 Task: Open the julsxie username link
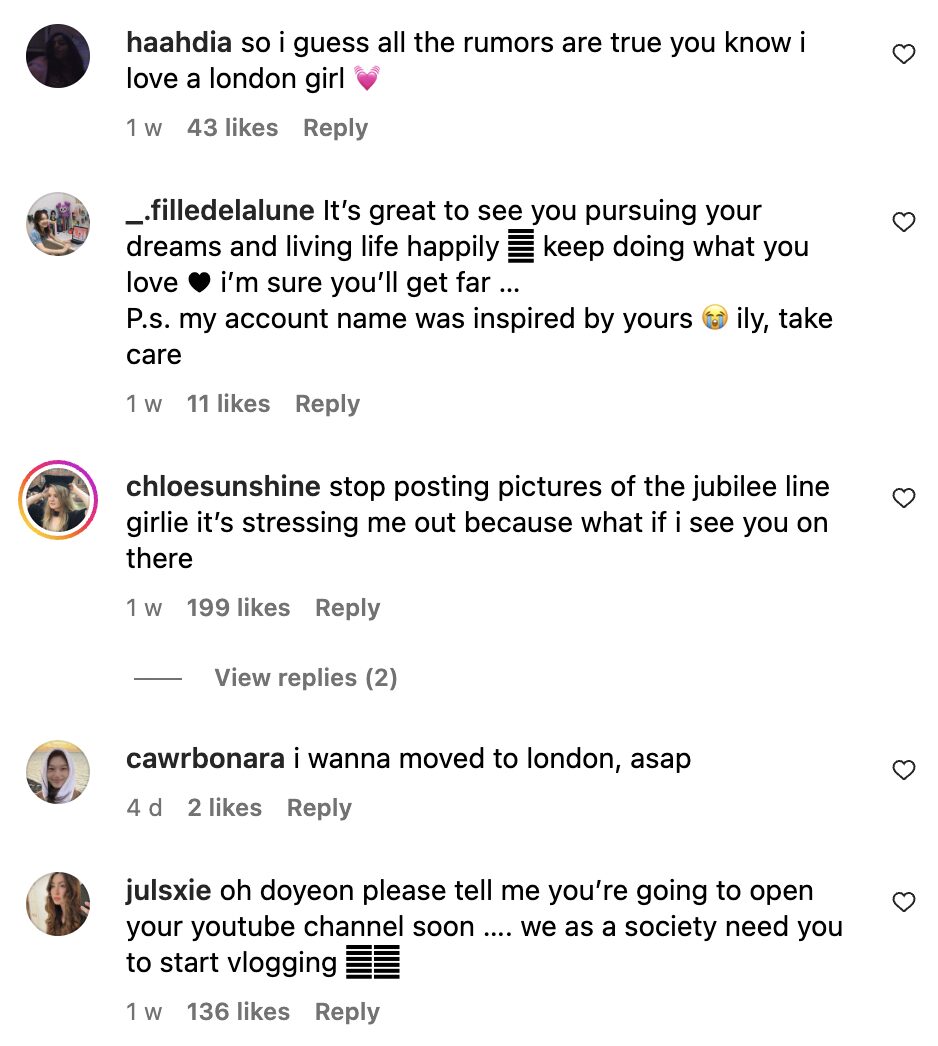(x=169, y=890)
